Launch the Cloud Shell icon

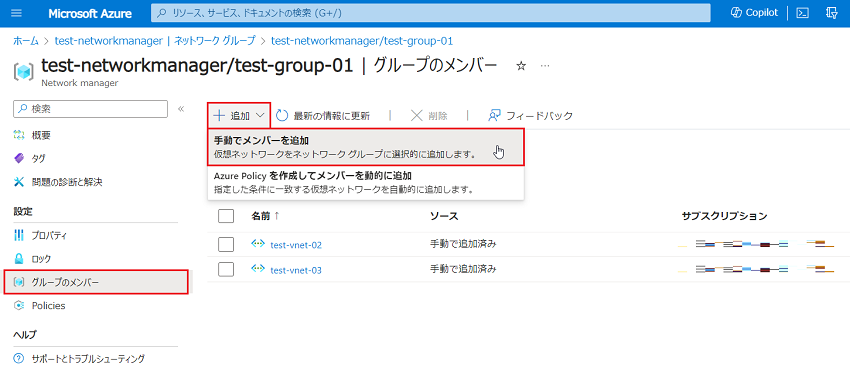point(802,13)
